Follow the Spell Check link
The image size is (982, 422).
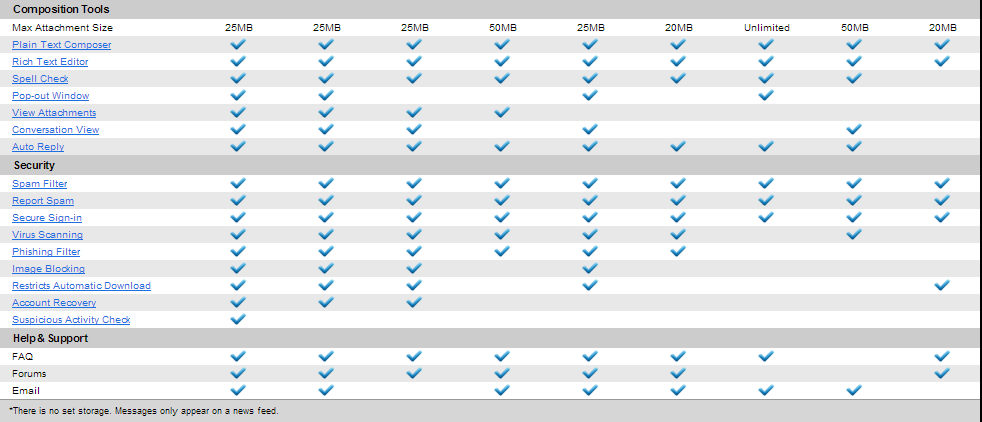[40, 79]
